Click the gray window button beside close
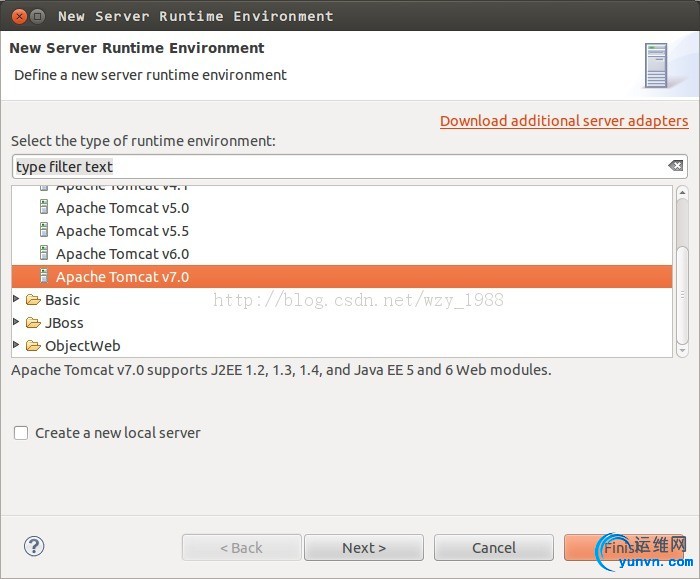700x579 pixels. [x=38, y=17]
